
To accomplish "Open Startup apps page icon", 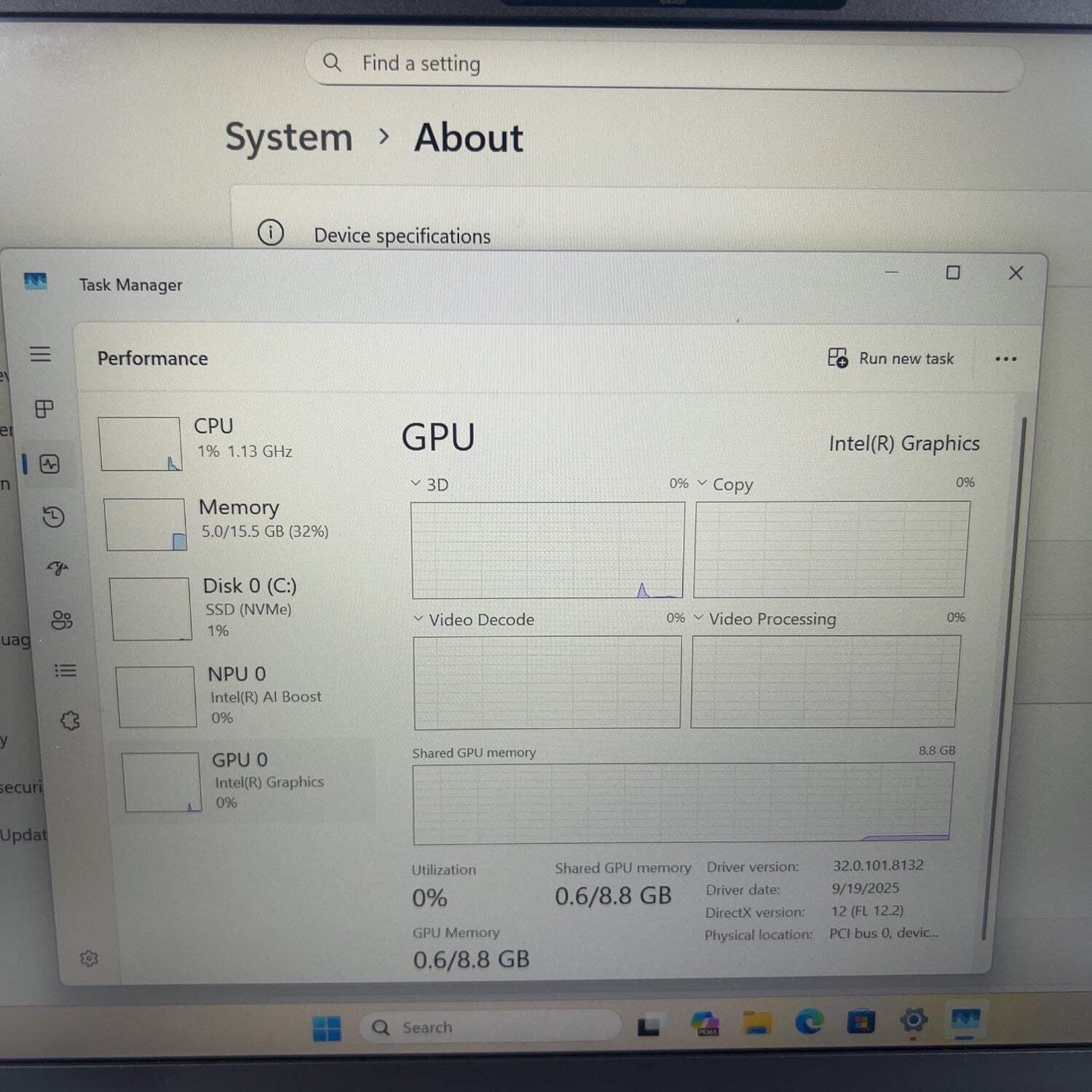I will coord(58,568).
